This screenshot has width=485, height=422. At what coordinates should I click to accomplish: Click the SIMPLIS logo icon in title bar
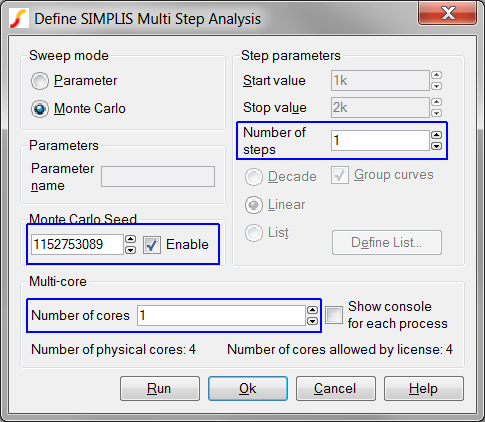coord(18,18)
